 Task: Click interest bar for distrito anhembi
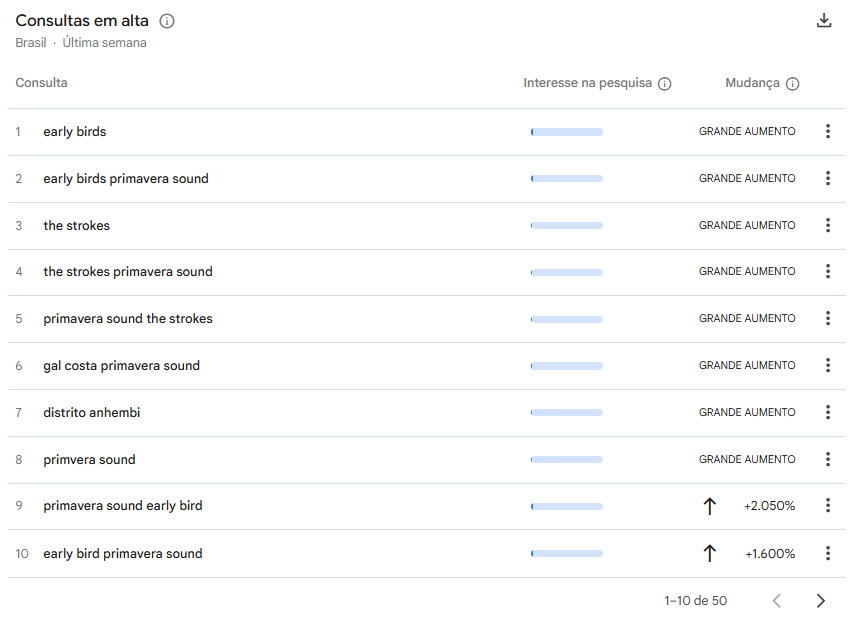point(567,412)
